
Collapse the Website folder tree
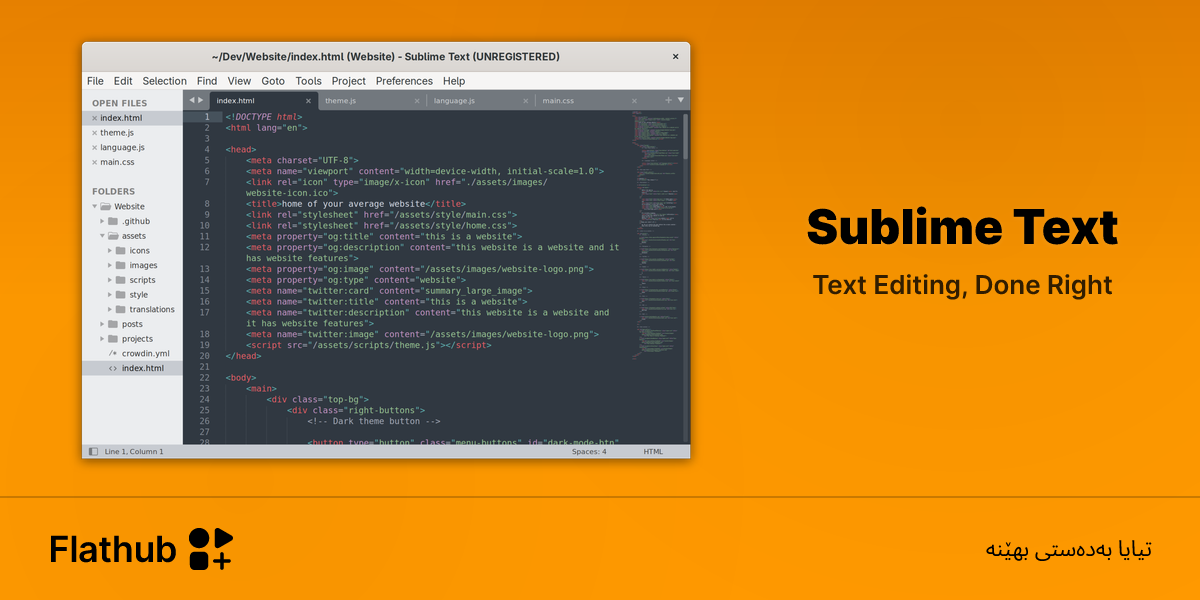93,207
